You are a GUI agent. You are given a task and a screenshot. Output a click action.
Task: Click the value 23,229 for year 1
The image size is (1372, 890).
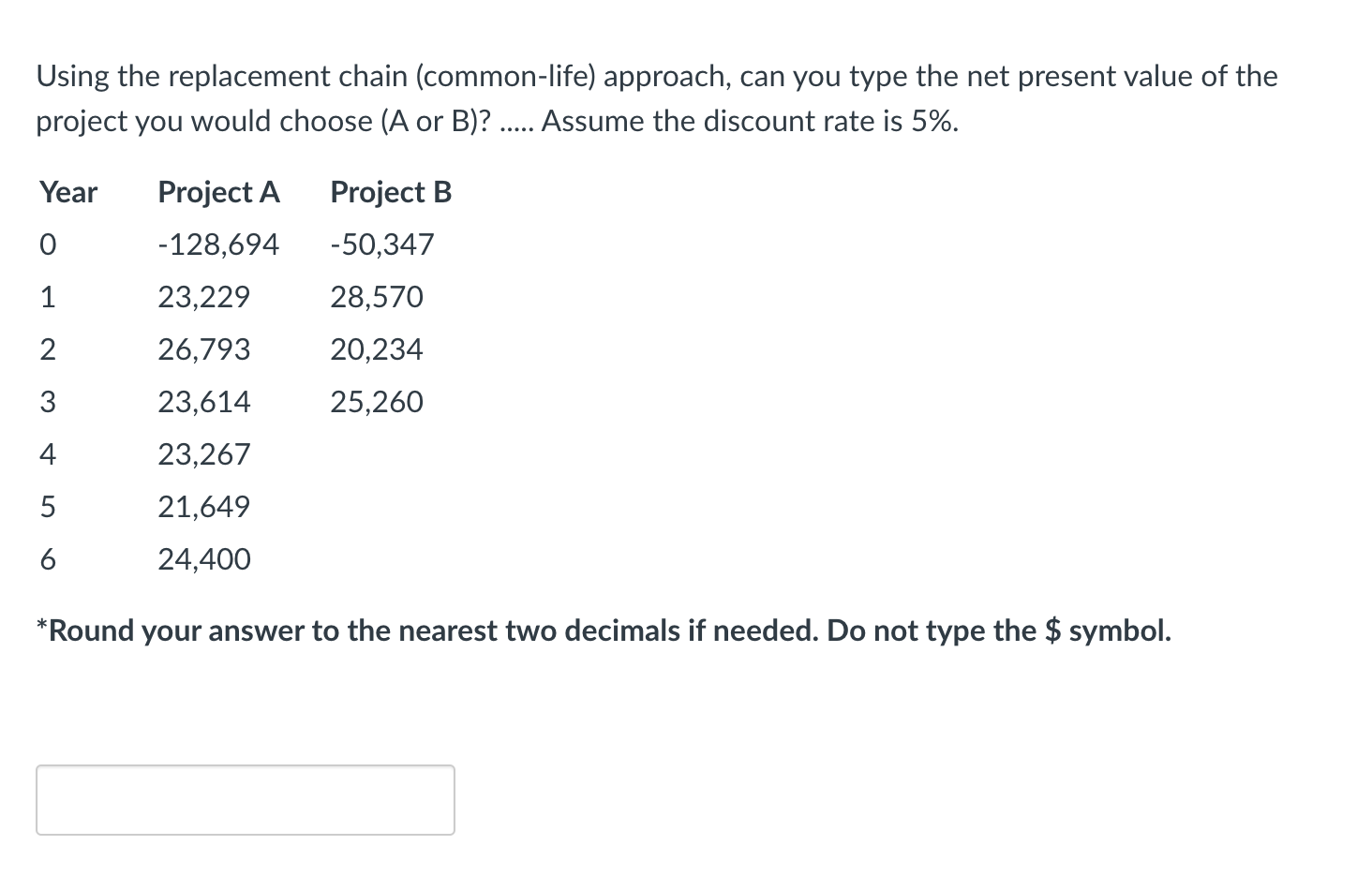pyautogui.click(x=203, y=297)
